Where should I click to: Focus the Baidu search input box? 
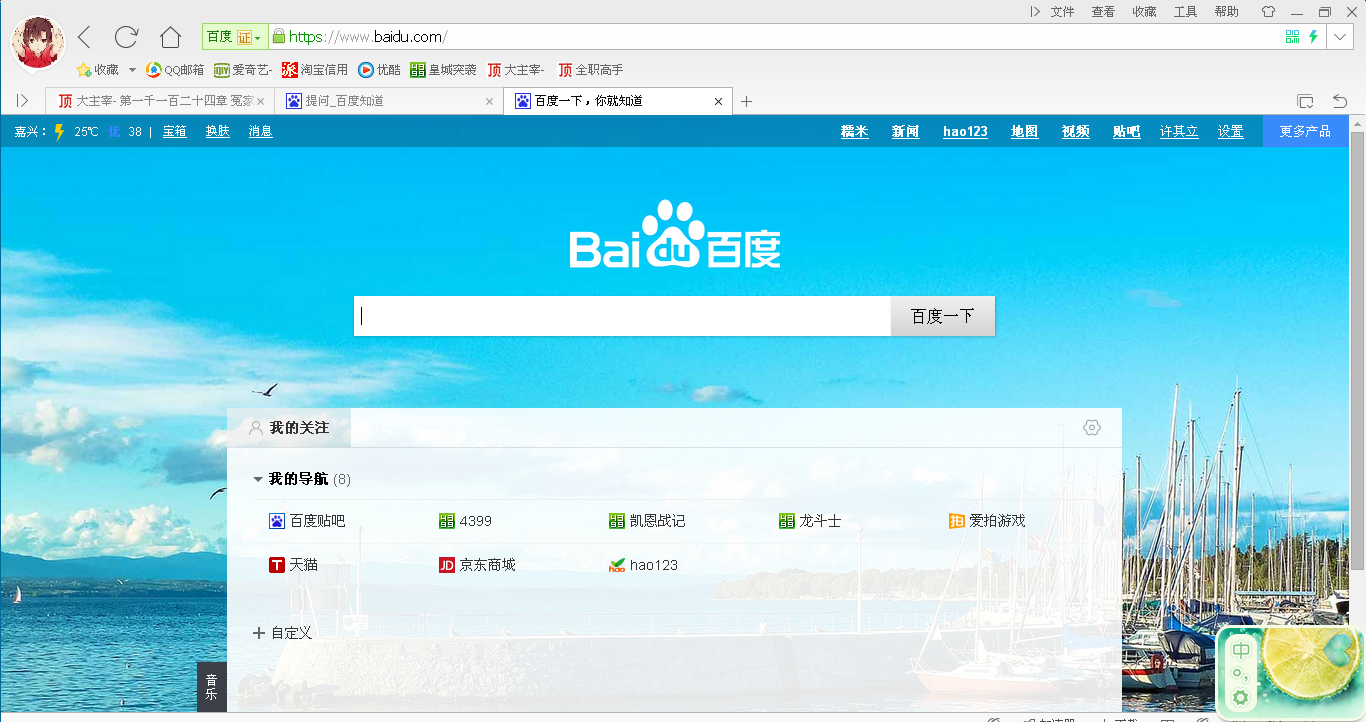click(x=622, y=316)
